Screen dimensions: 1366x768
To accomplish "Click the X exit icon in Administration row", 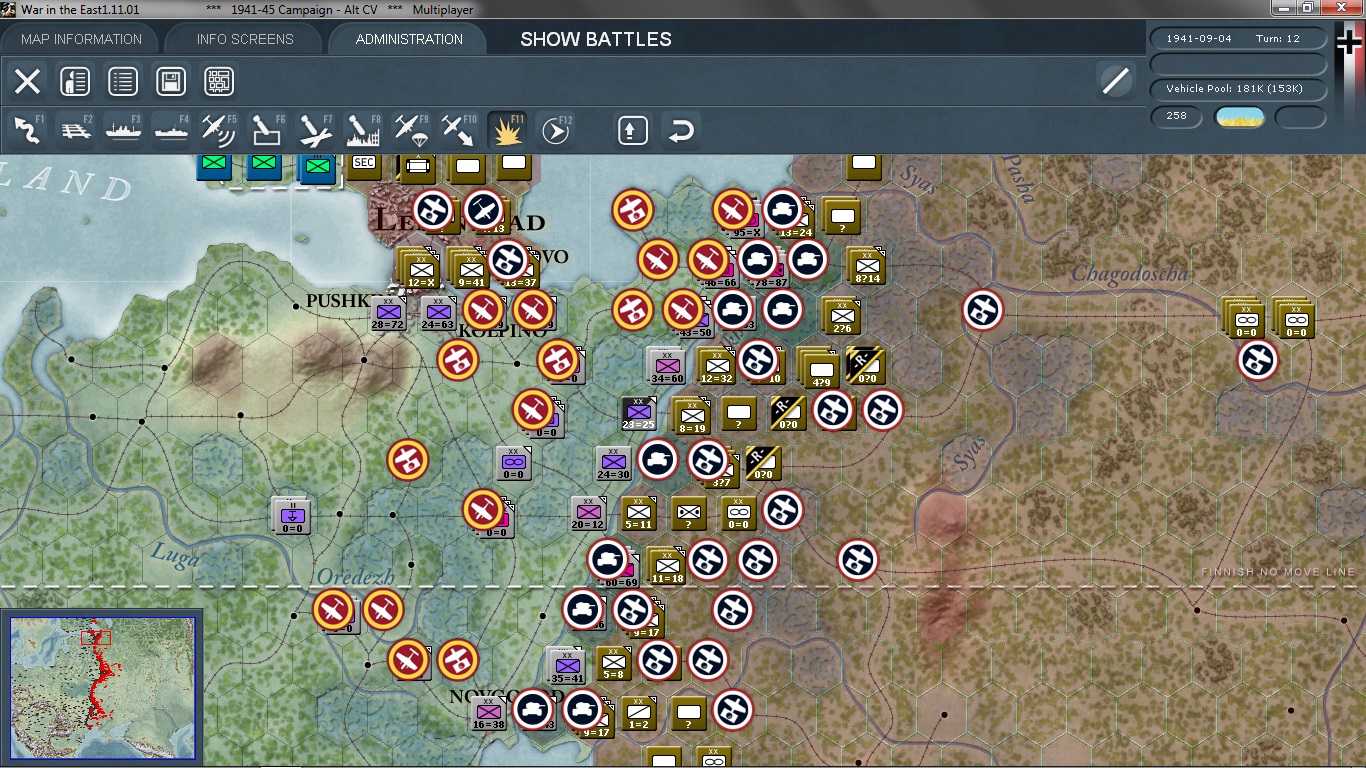I will click(x=27, y=82).
